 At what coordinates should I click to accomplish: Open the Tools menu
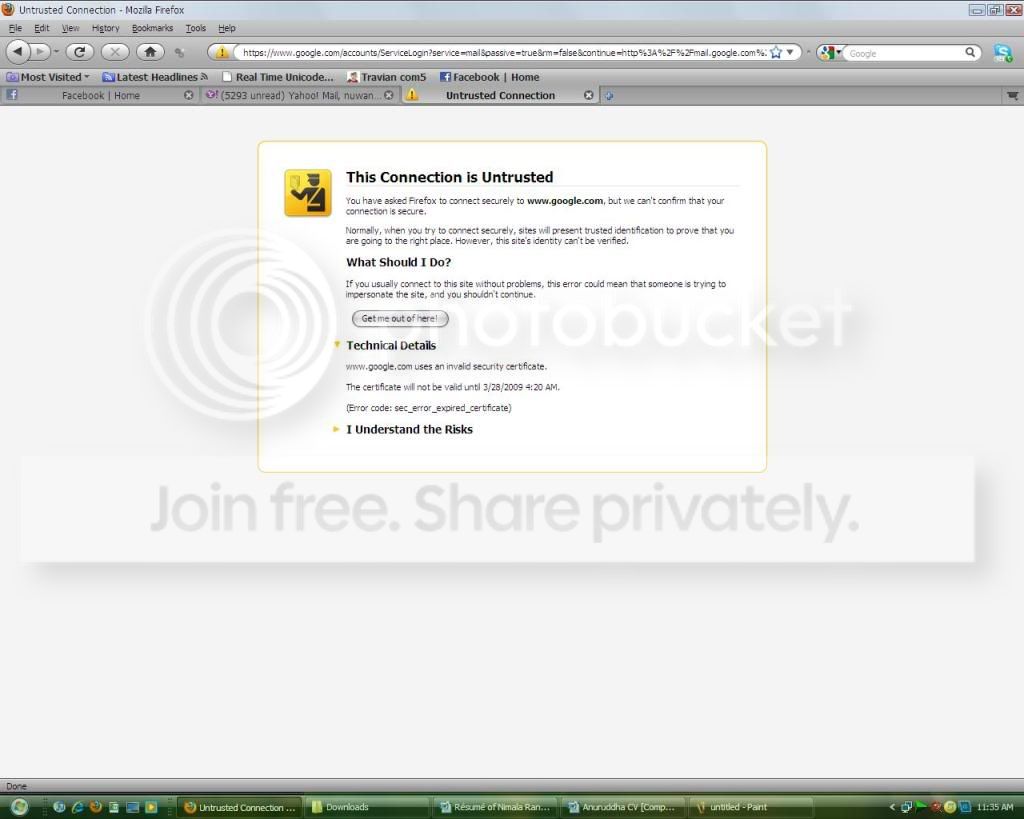(195, 28)
